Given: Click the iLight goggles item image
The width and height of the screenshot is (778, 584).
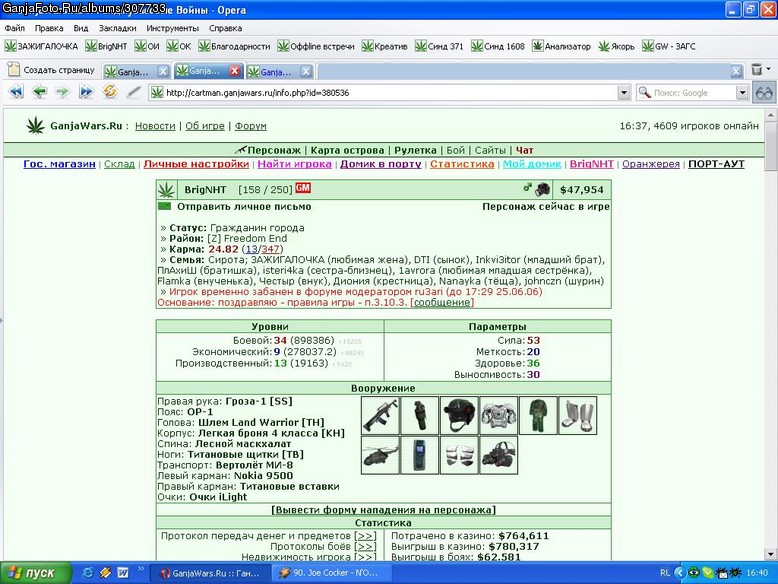Looking at the screenshot, I should tap(499, 455).
